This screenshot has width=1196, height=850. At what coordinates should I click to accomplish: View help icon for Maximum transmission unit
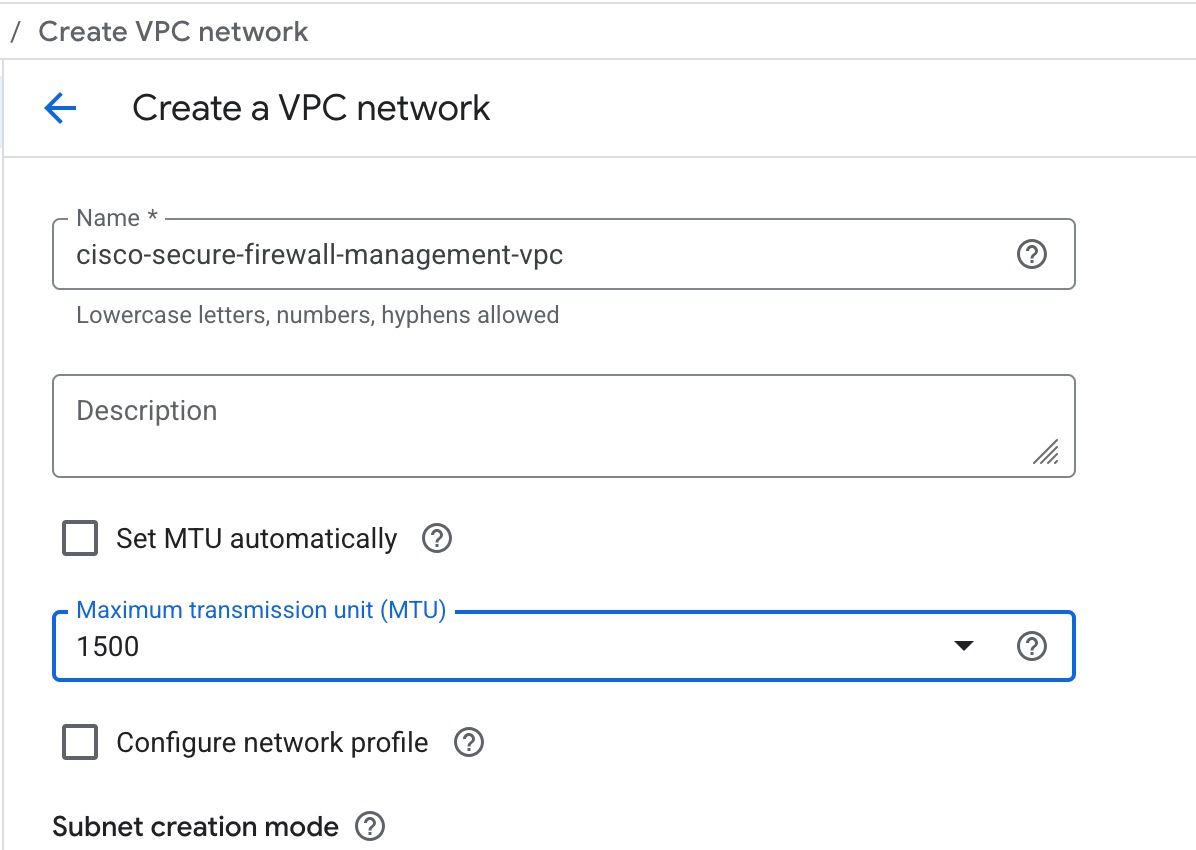pyautogui.click(x=1031, y=647)
